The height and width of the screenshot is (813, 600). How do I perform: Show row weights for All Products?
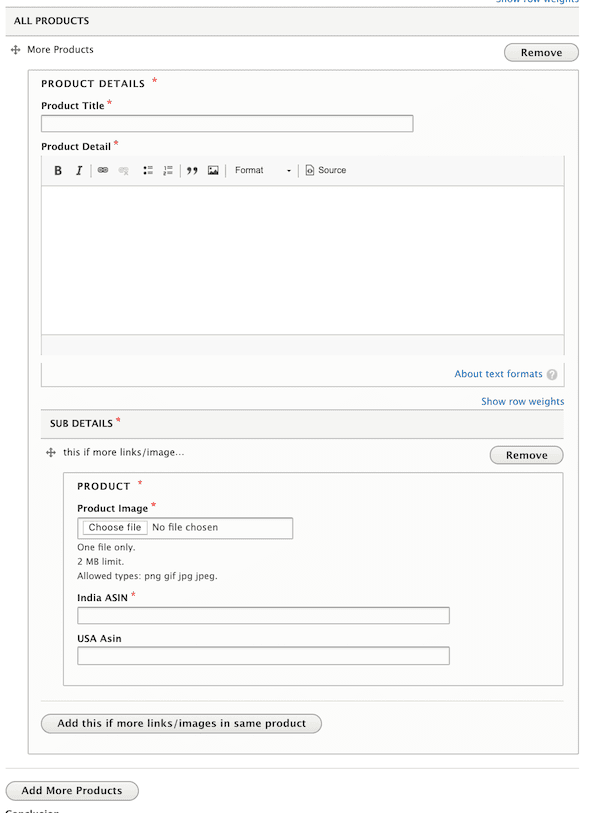click(x=522, y=2)
